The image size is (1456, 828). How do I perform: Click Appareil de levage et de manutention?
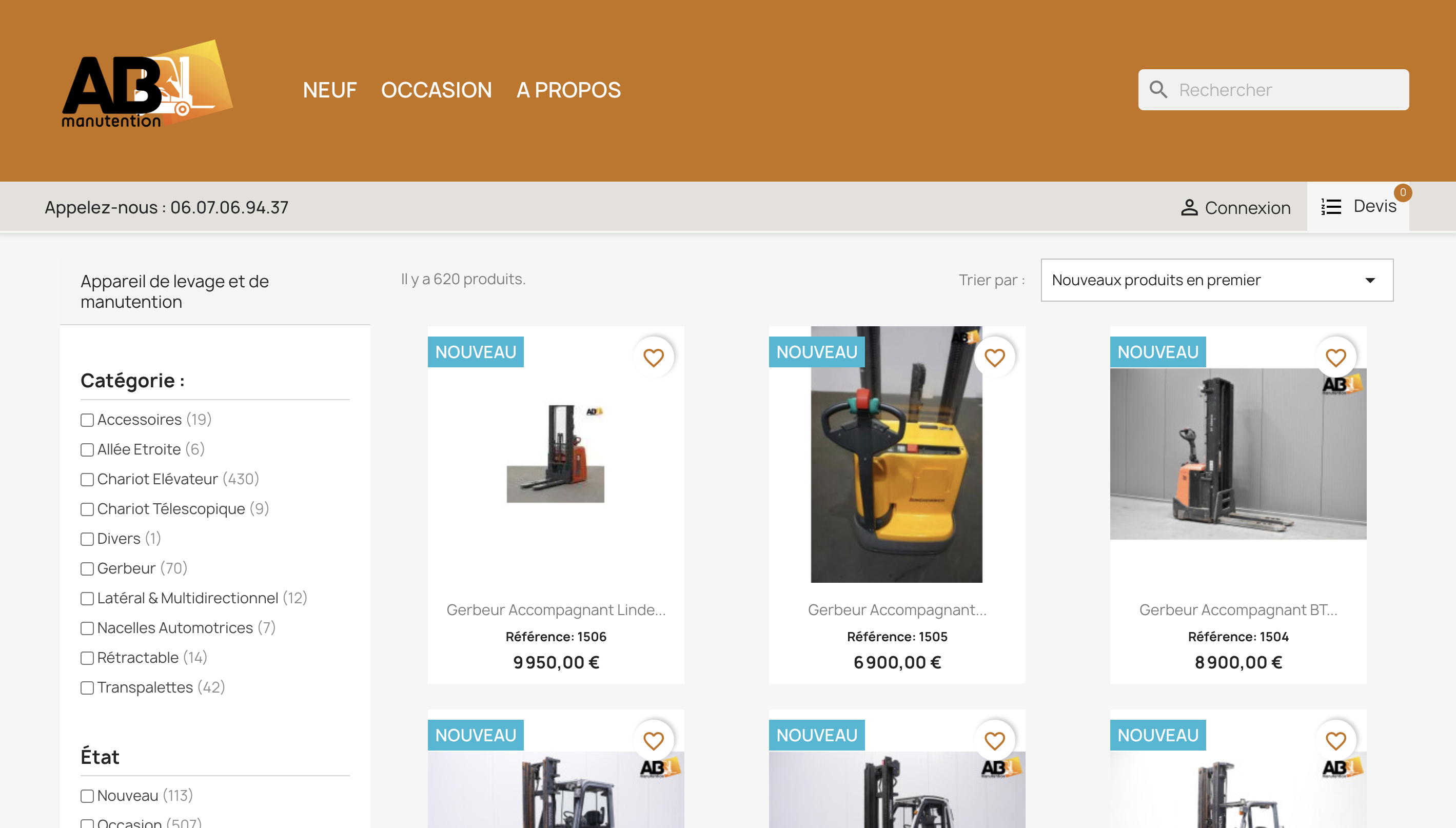pyautogui.click(x=174, y=291)
